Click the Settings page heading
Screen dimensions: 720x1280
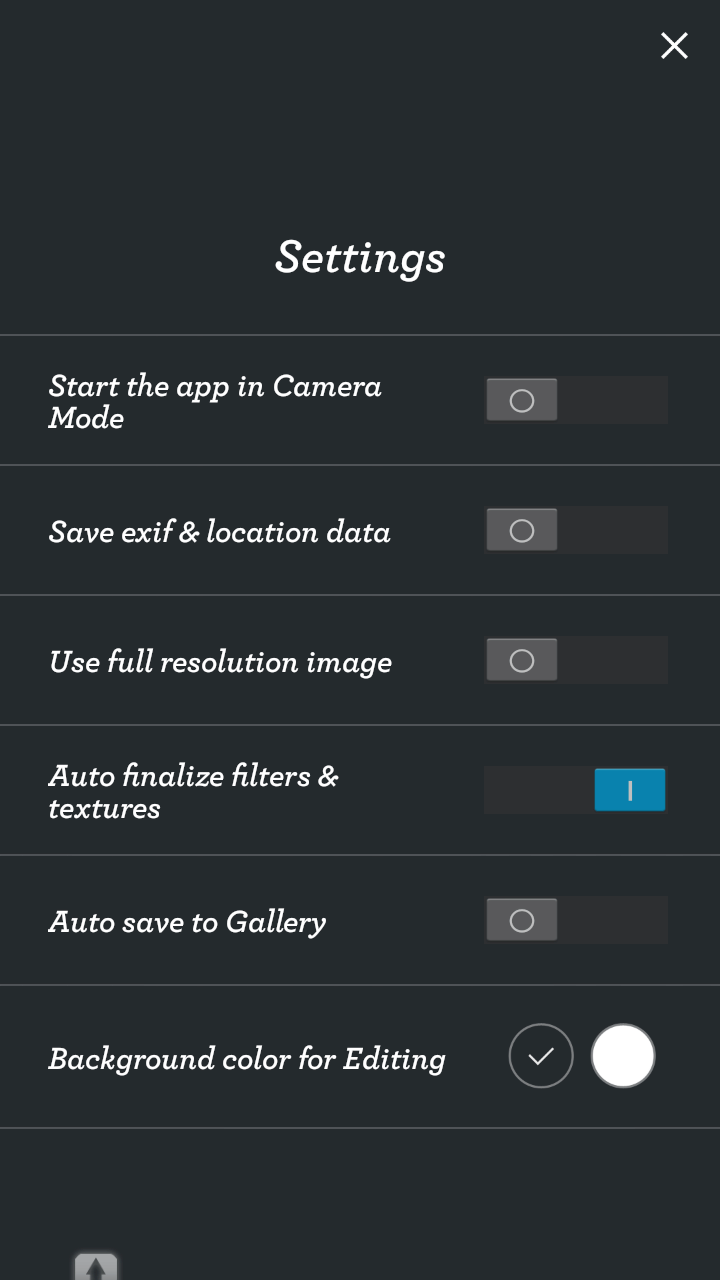click(360, 257)
